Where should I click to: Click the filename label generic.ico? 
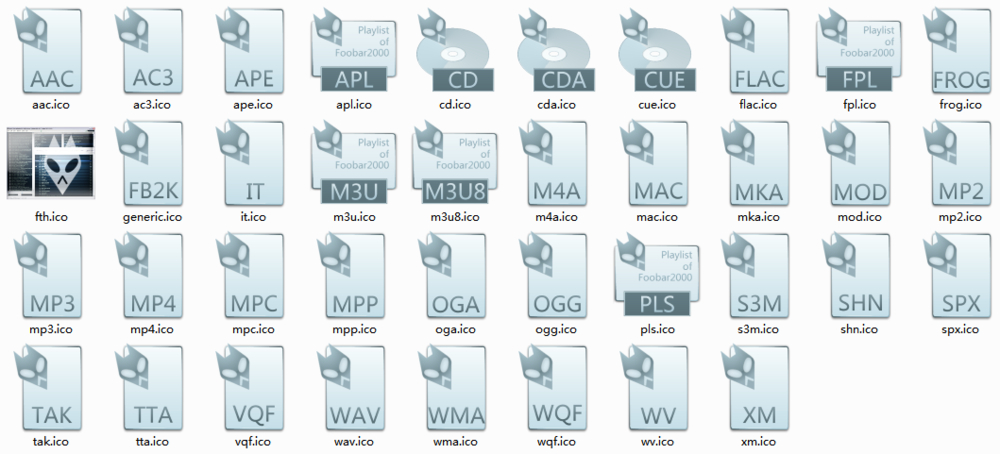152,217
